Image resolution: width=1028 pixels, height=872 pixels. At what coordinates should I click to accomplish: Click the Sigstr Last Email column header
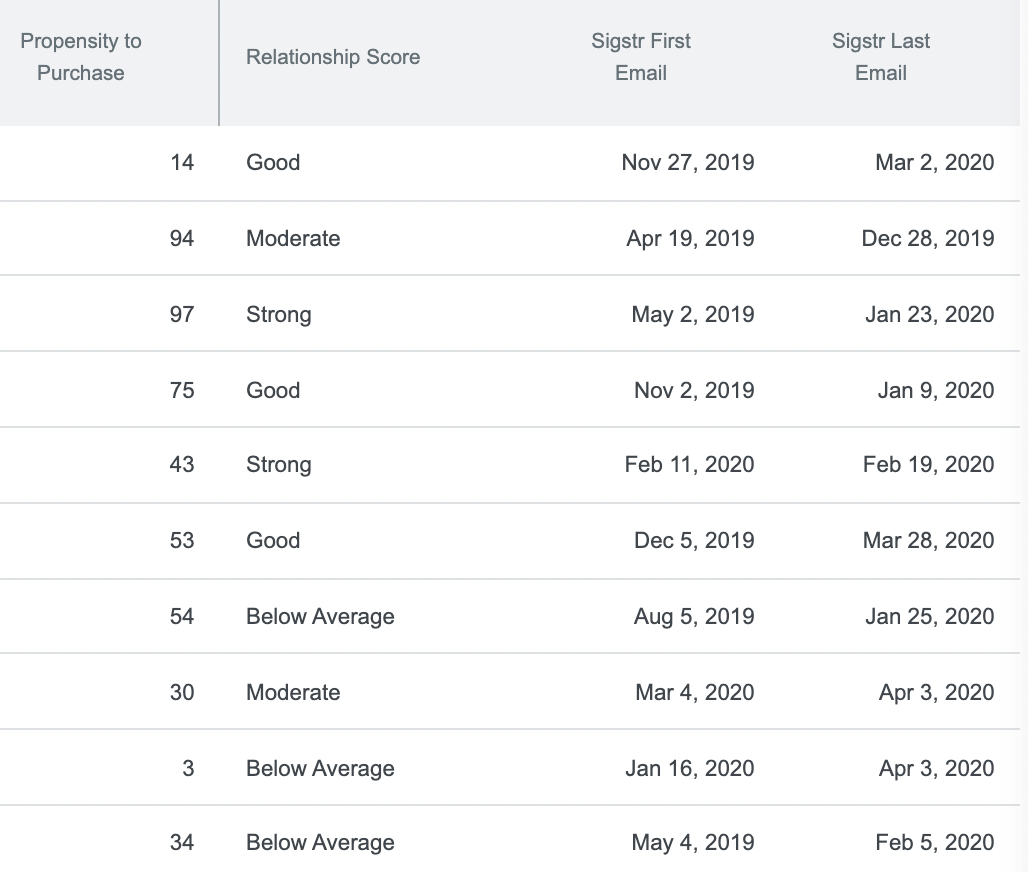pyautogui.click(x=880, y=57)
